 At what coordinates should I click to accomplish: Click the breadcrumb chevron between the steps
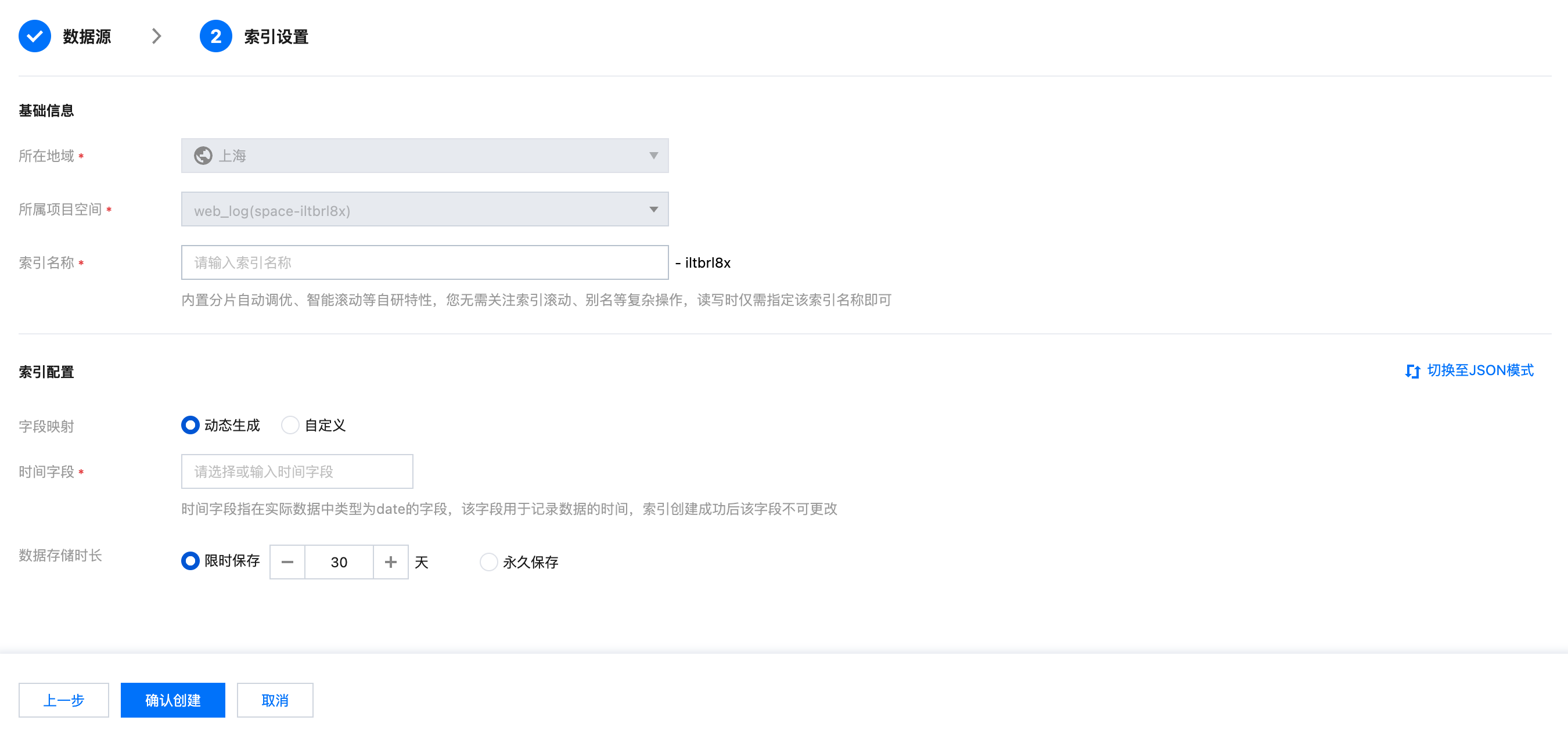(x=156, y=37)
